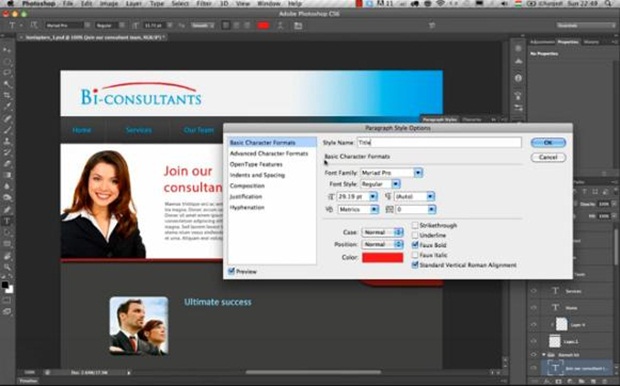The image size is (620, 386).
Task: Click the OK button in dialog
Action: 548,143
